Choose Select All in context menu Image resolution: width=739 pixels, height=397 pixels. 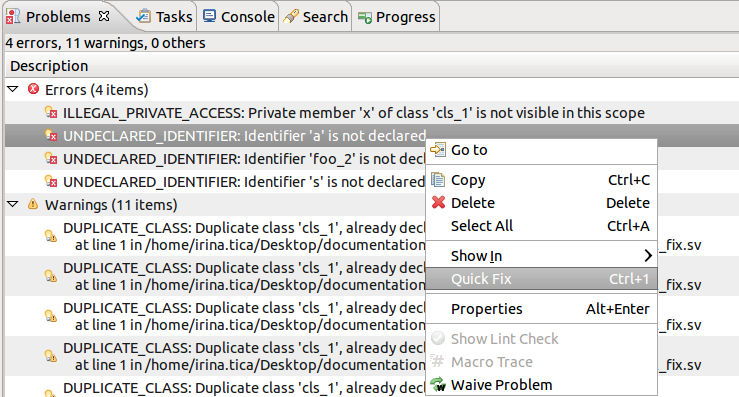tap(541, 226)
